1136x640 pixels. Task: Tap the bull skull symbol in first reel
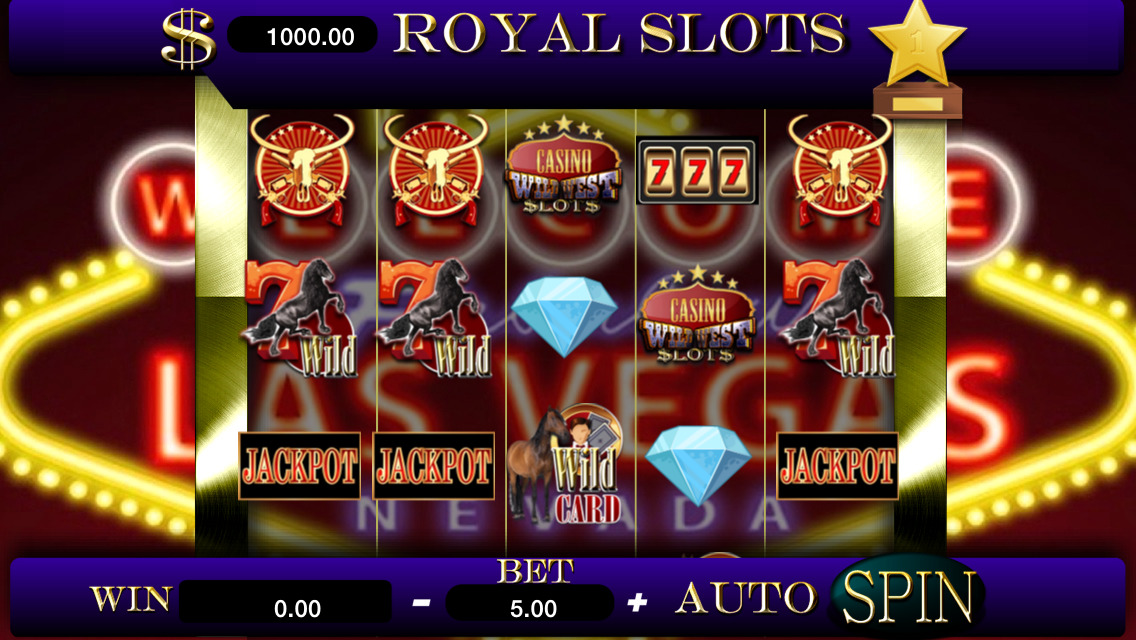[301, 170]
